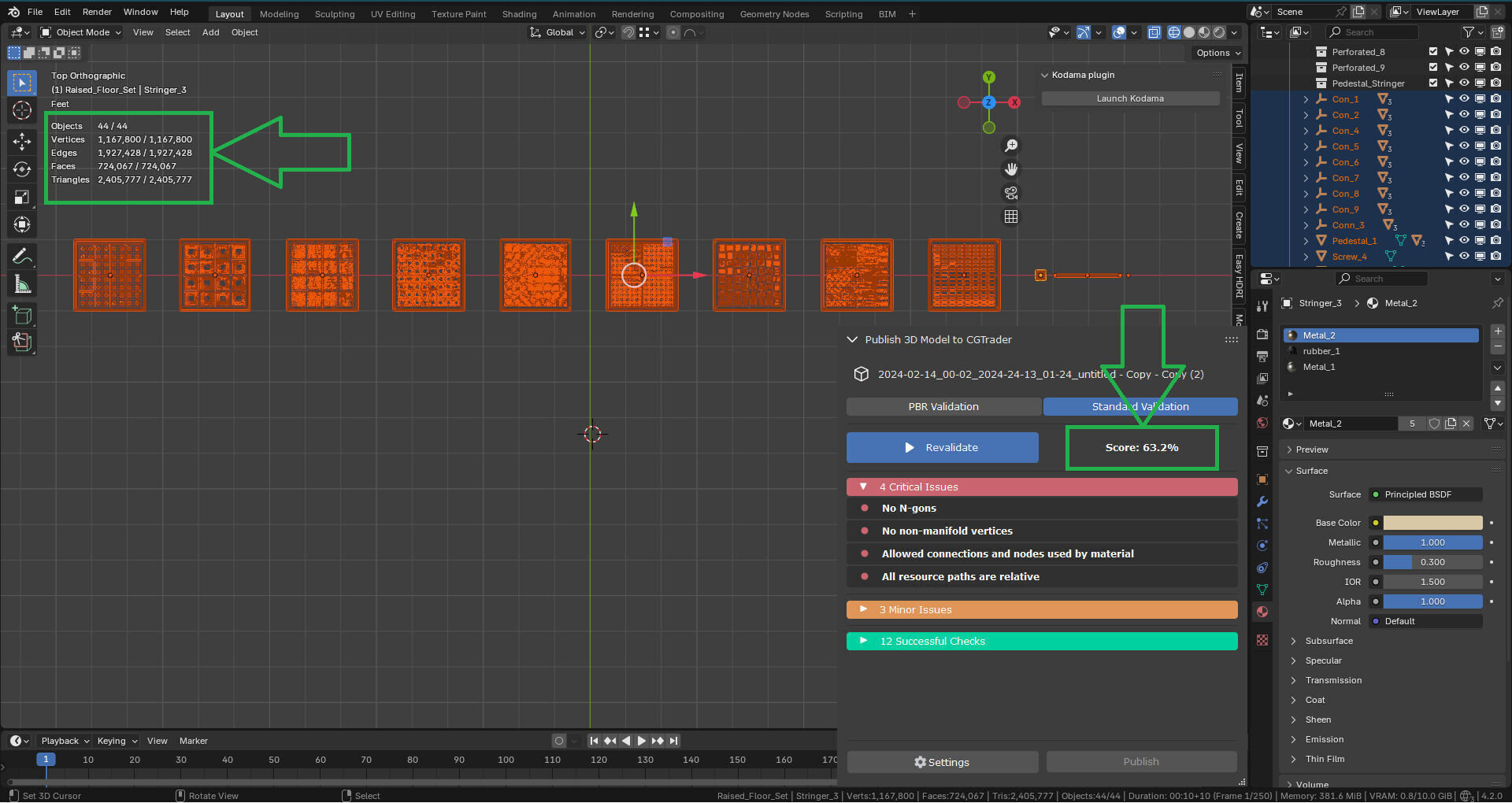The height and width of the screenshot is (803, 1512).
Task: Expand the Pedestal_1 tree item
Action: pos(1306,241)
